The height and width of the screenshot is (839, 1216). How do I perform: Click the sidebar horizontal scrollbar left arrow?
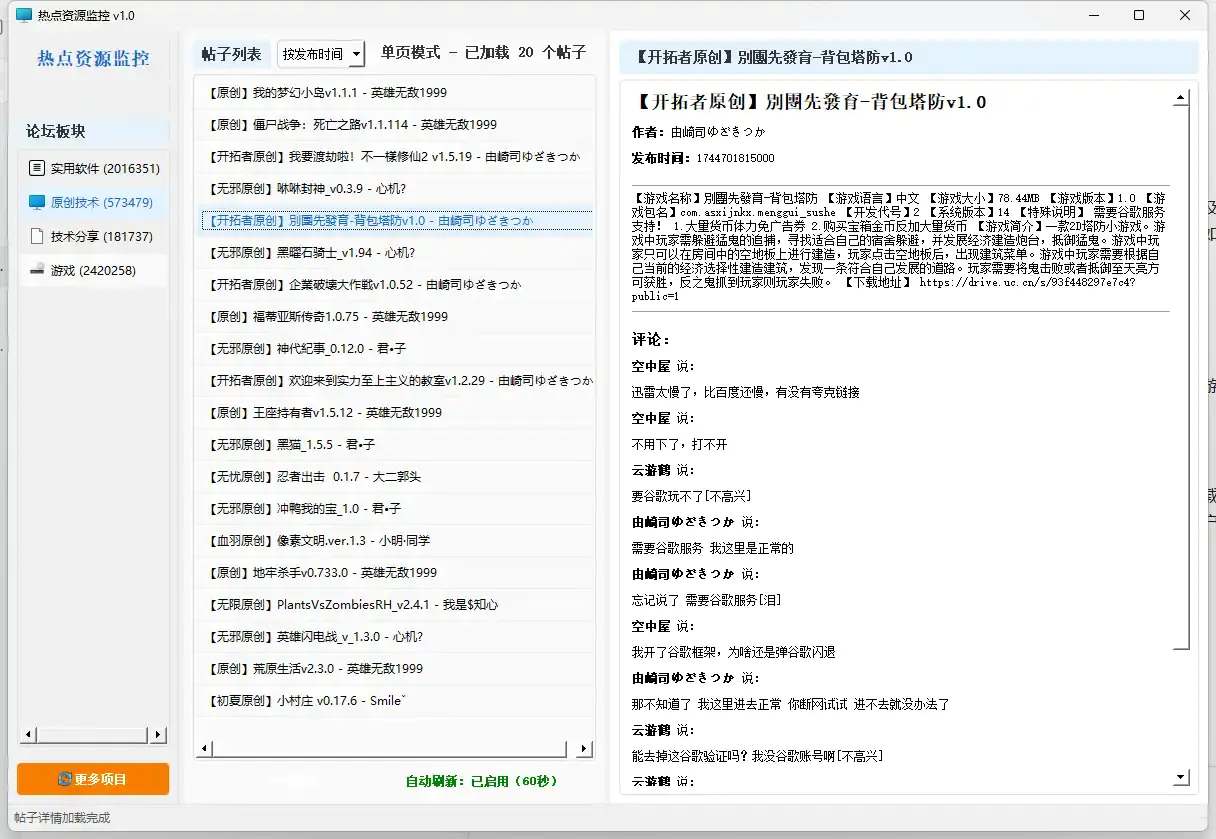[x=28, y=733]
